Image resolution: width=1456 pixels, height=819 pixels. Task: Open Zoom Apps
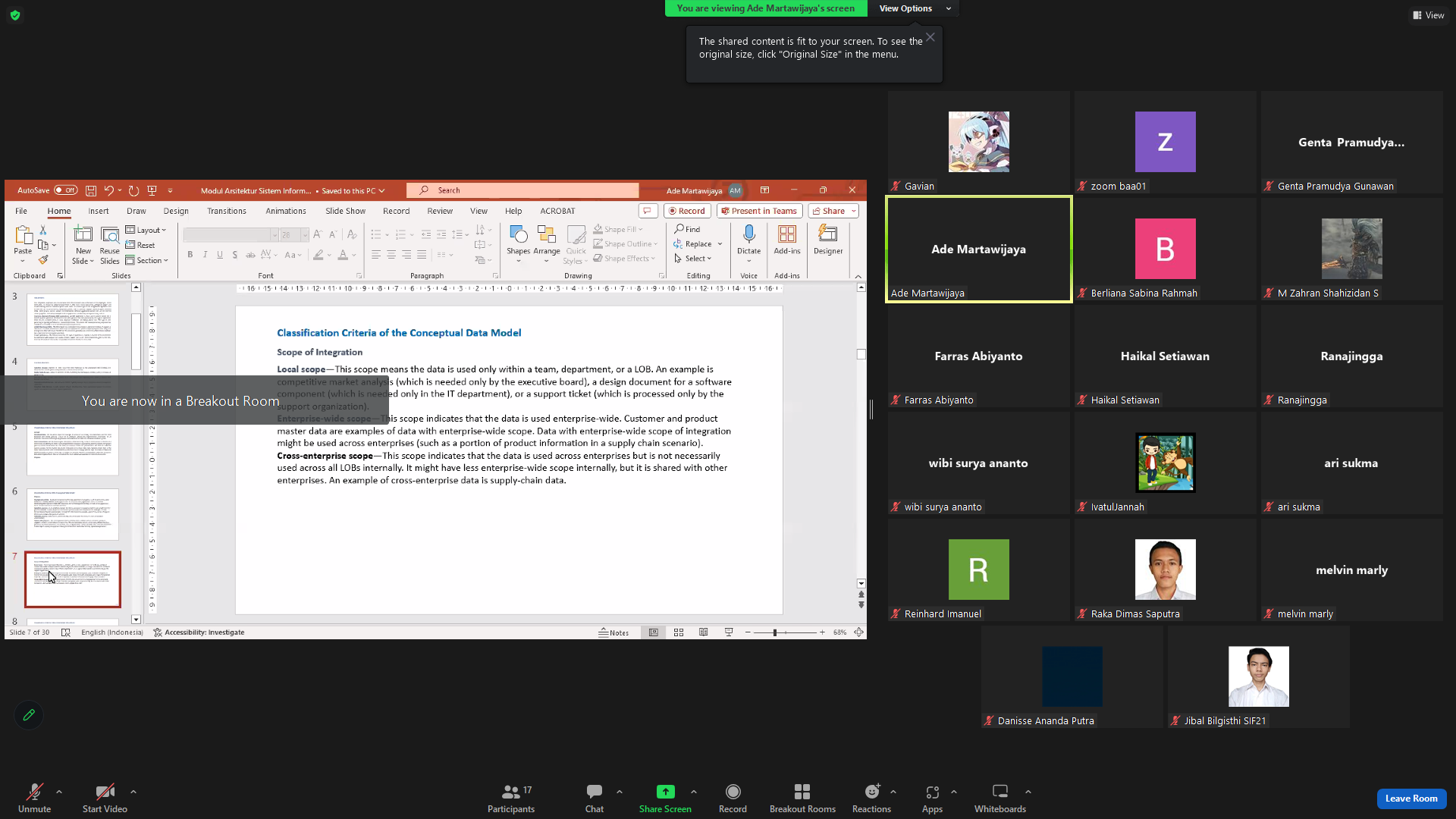coord(932,799)
